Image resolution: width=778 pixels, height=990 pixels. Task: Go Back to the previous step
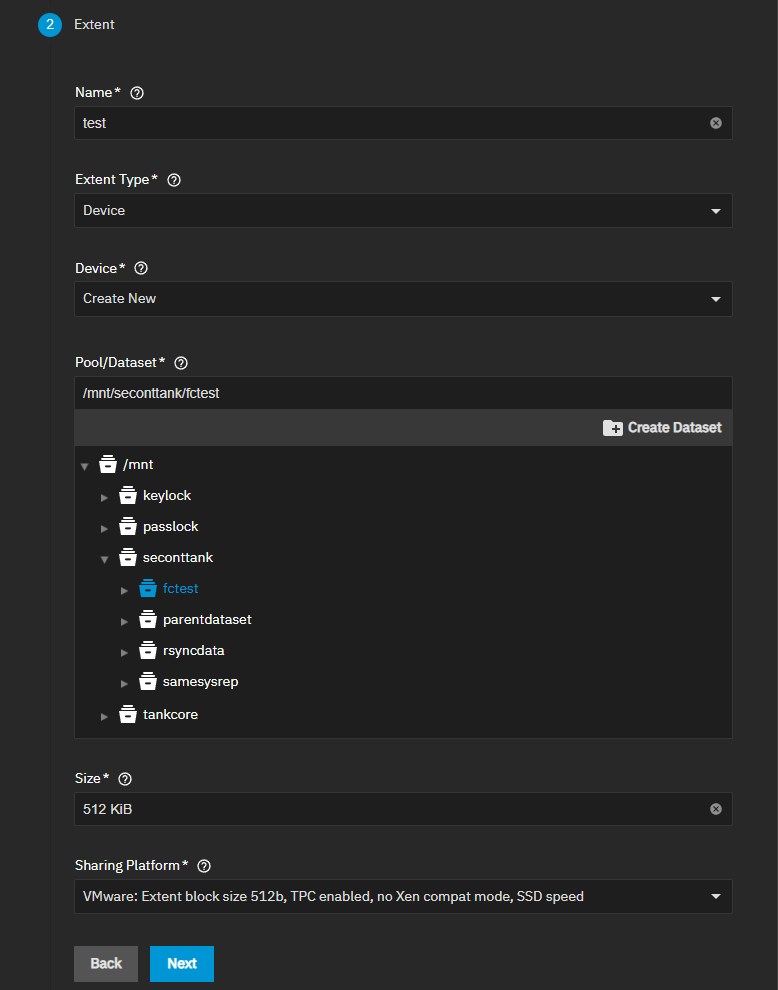click(106, 964)
